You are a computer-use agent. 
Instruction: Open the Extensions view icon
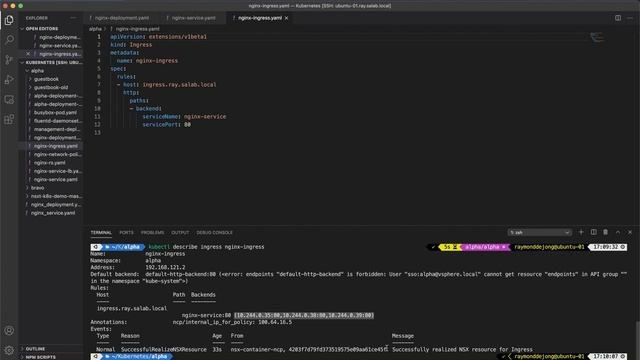(x=9, y=119)
